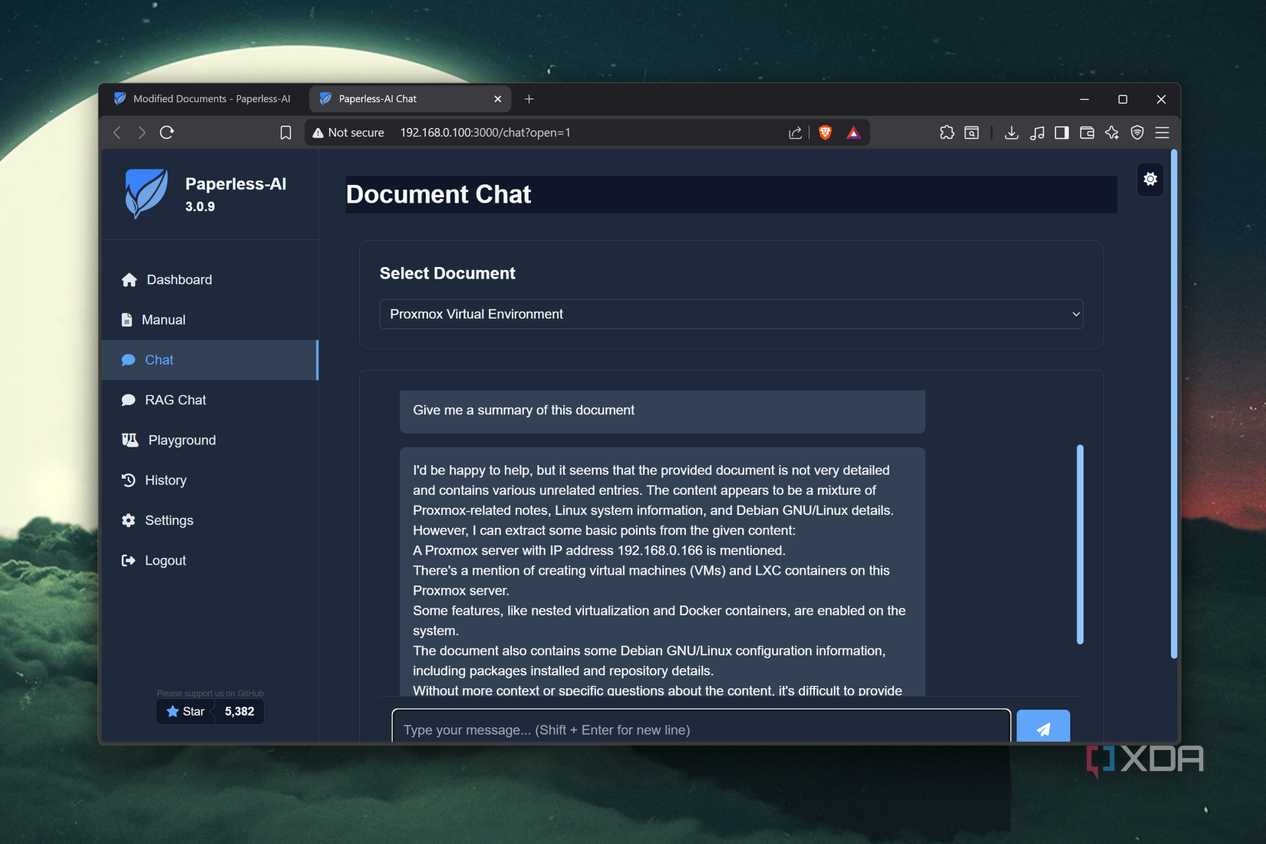Image resolution: width=1266 pixels, height=844 pixels.
Task: Click the music note playlist icon
Action: (1037, 132)
